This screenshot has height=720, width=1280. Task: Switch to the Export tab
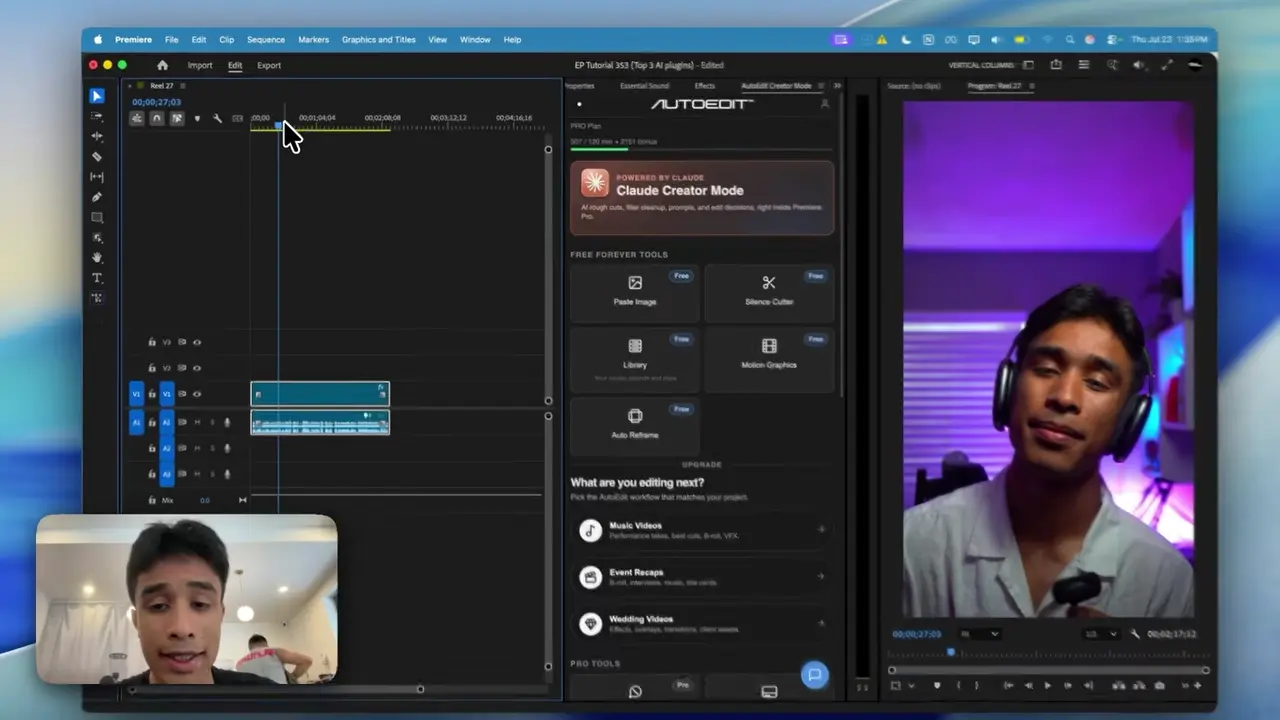tap(269, 65)
